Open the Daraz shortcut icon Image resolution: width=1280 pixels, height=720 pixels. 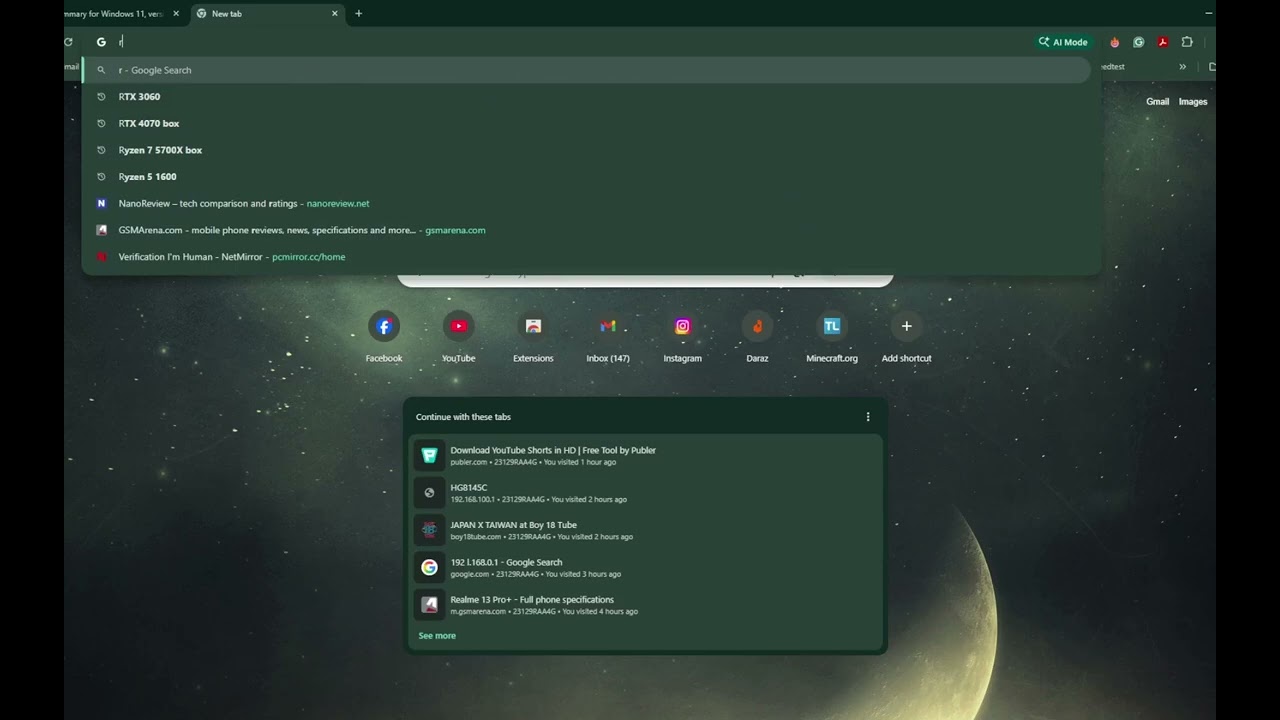[757, 326]
